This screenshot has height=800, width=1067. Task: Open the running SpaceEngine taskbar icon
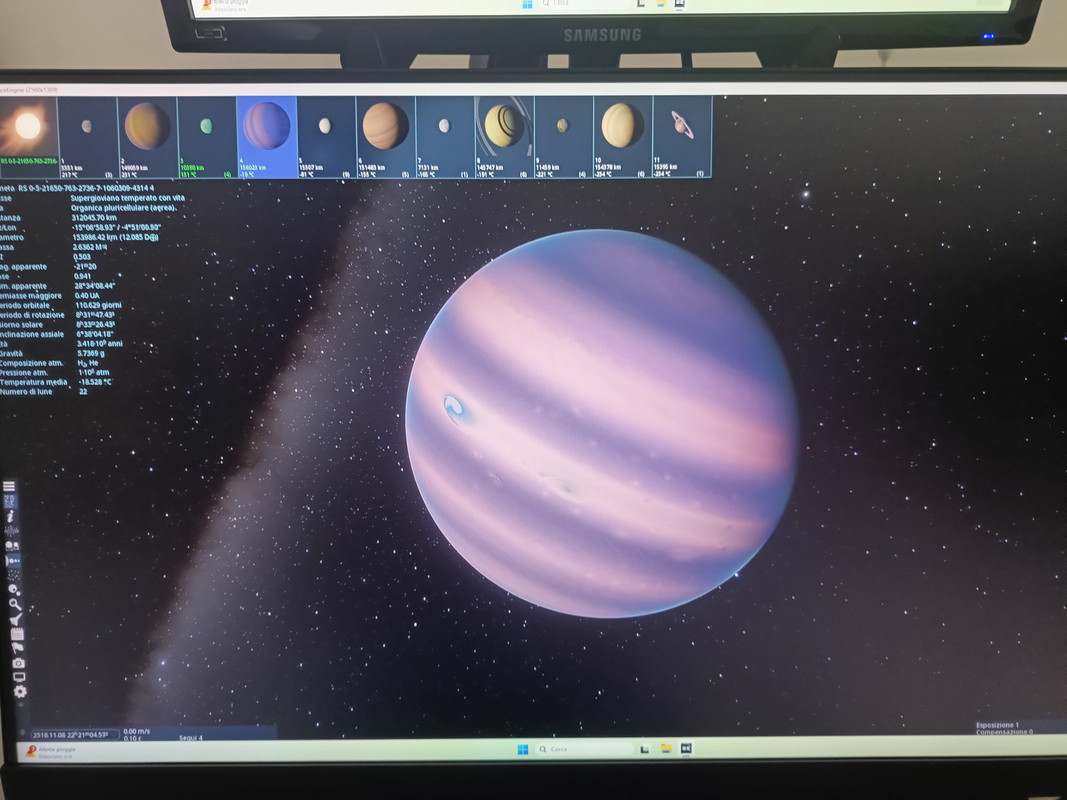[686, 748]
